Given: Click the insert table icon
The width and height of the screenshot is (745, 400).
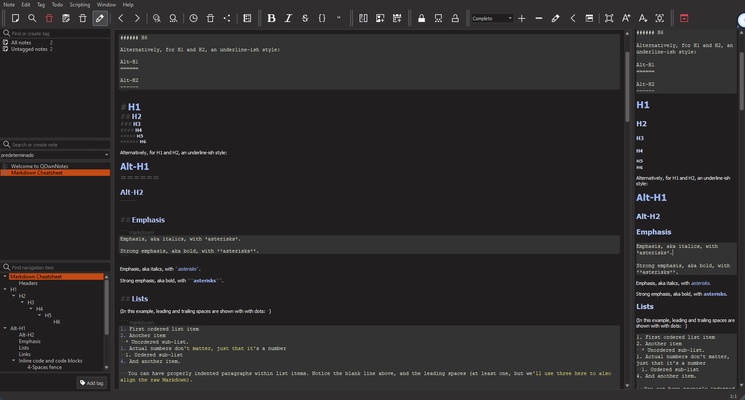Looking at the screenshot, I should (x=397, y=18).
